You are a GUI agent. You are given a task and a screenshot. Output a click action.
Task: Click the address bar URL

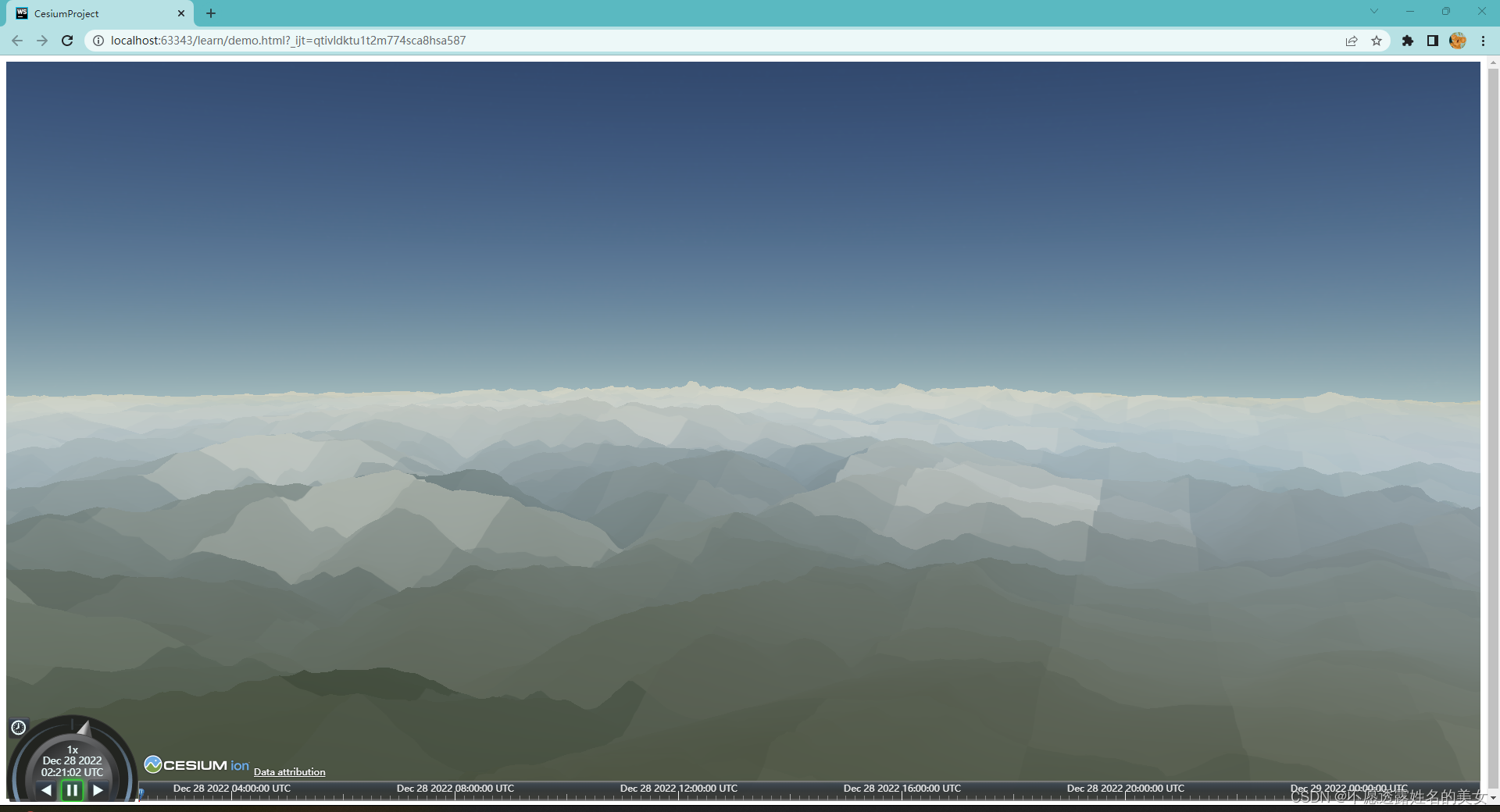[288, 41]
